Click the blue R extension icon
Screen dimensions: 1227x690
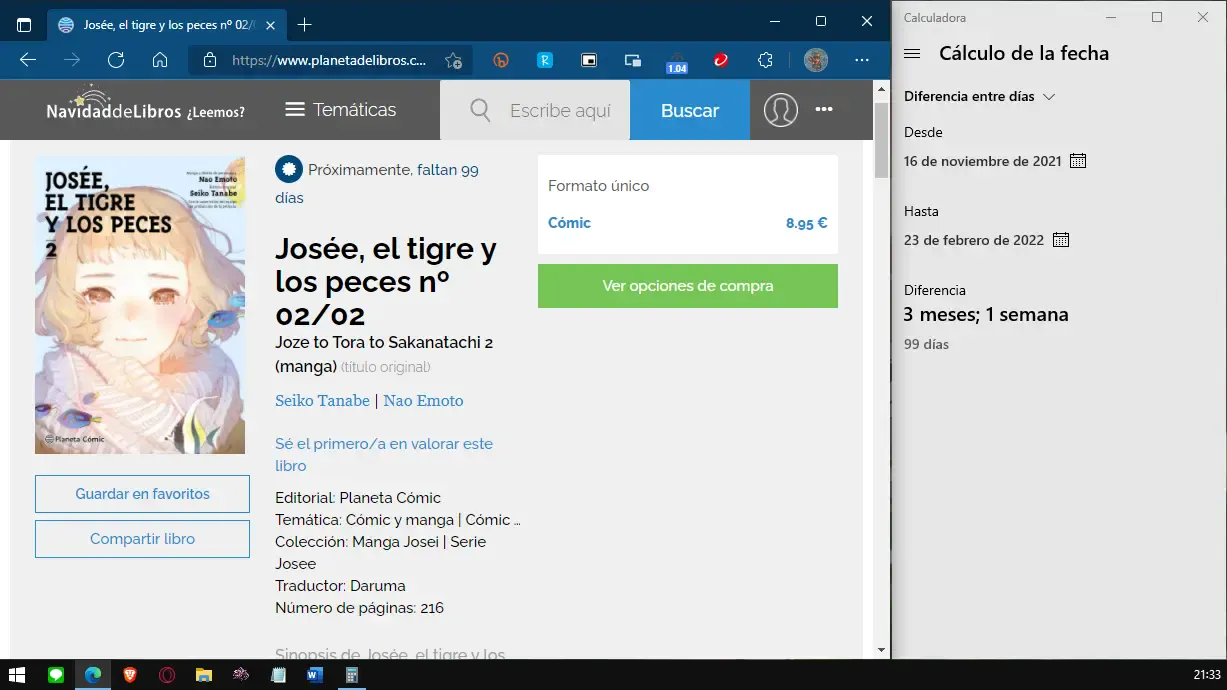[x=544, y=60]
